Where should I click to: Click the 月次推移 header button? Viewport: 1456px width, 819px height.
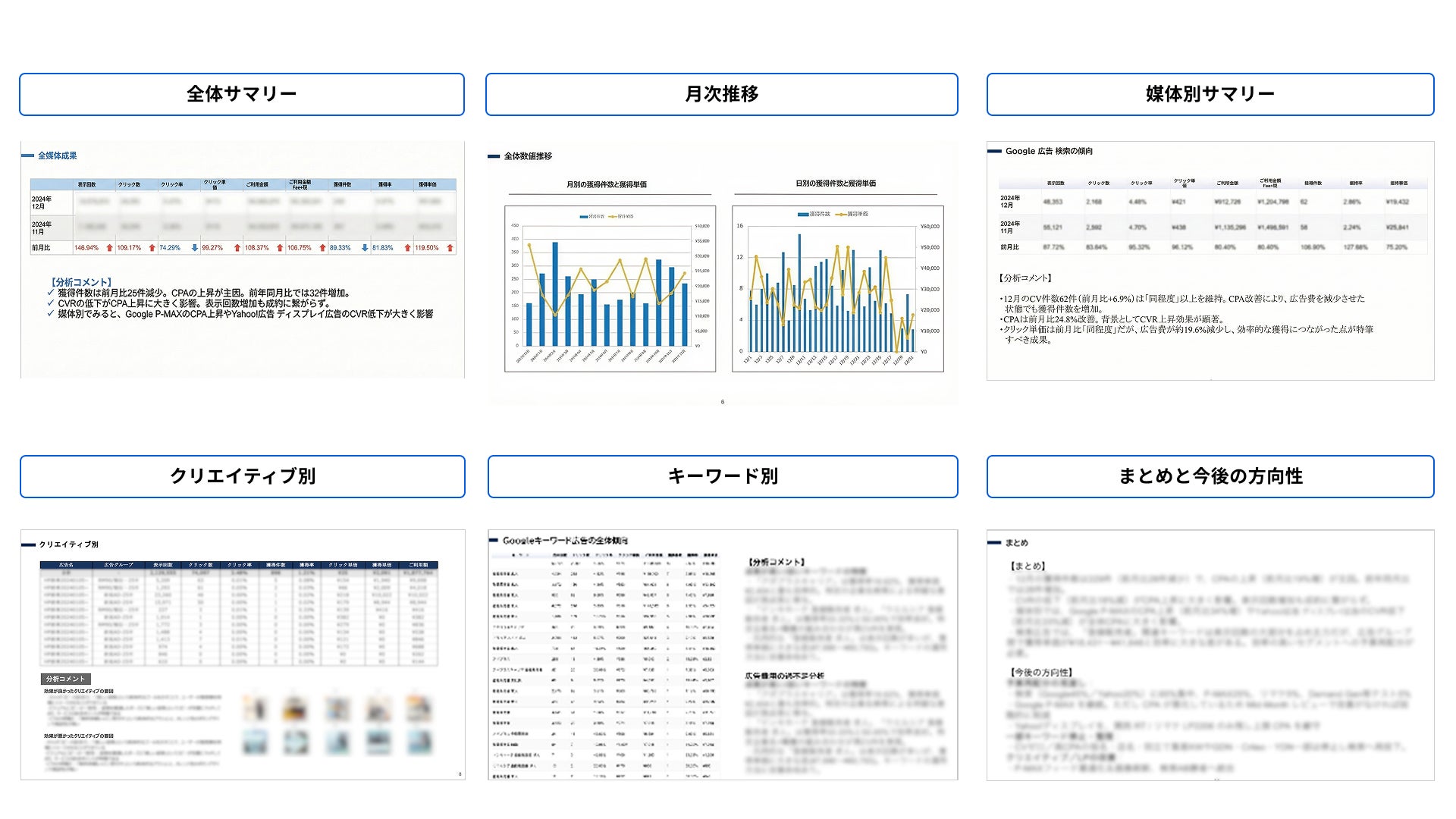(721, 94)
